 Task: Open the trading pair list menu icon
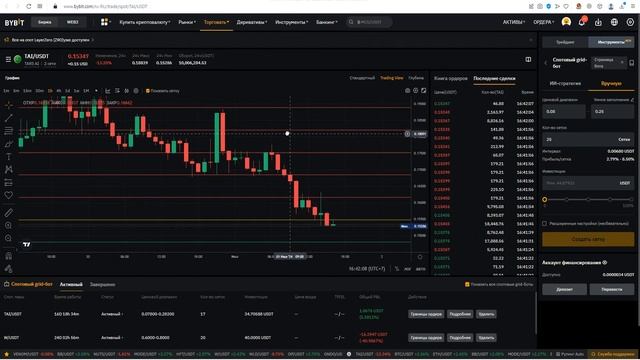(8, 60)
